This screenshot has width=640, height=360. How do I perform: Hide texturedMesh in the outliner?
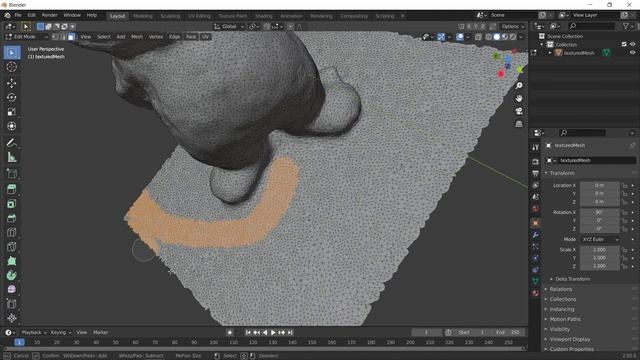click(x=632, y=53)
